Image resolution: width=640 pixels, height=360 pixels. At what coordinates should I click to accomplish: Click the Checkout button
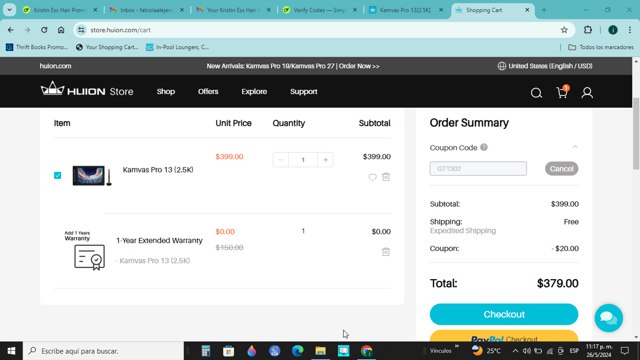point(504,314)
